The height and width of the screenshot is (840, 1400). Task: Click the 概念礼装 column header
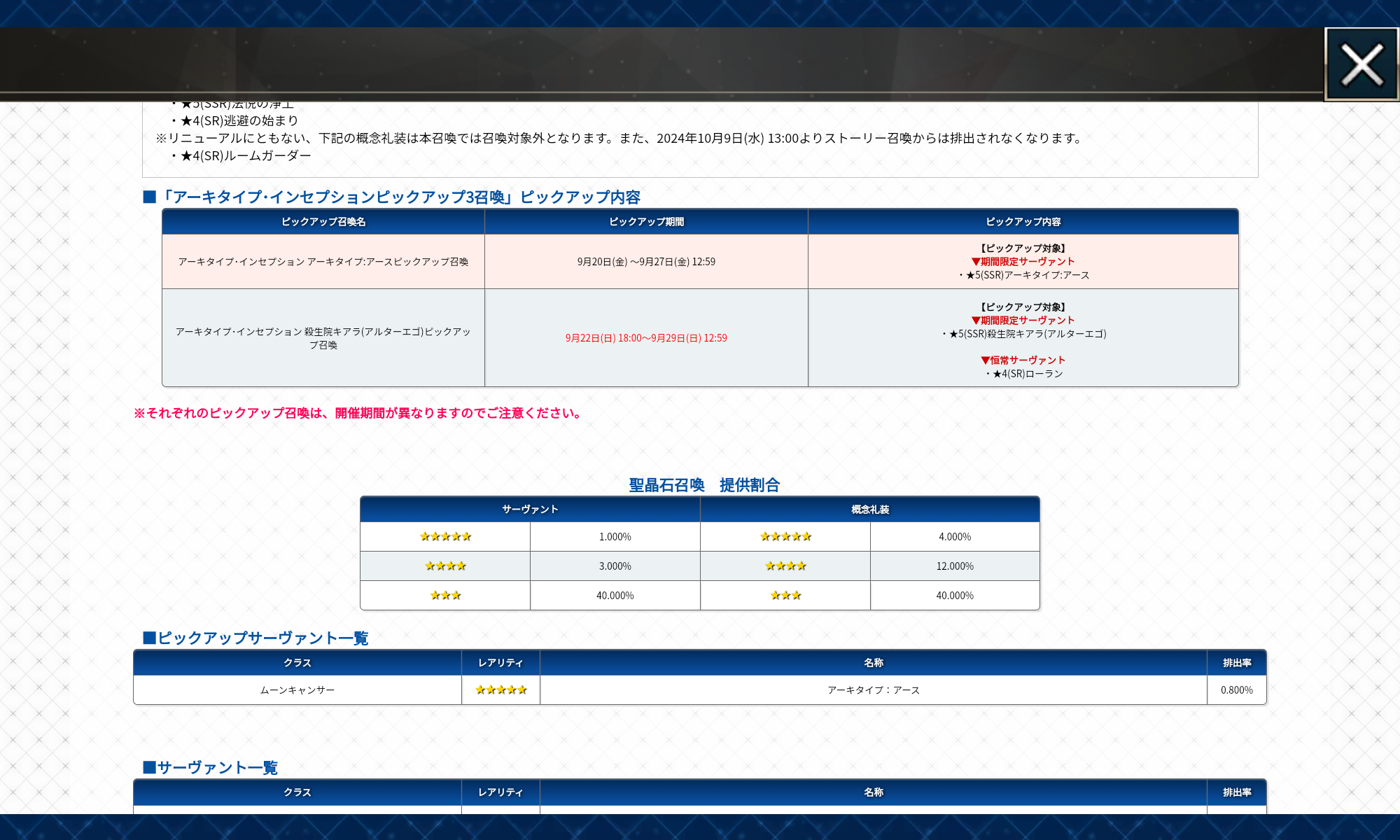click(869, 510)
